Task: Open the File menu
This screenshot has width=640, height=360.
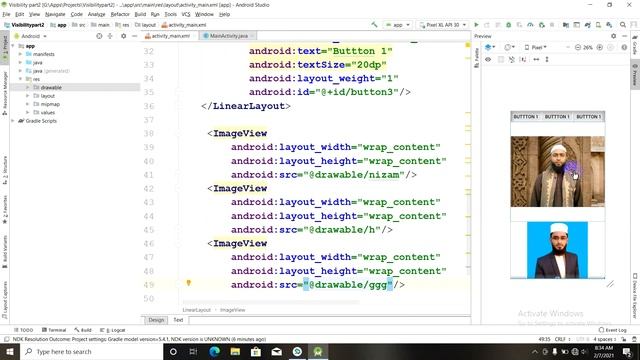Action: (x=6, y=14)
